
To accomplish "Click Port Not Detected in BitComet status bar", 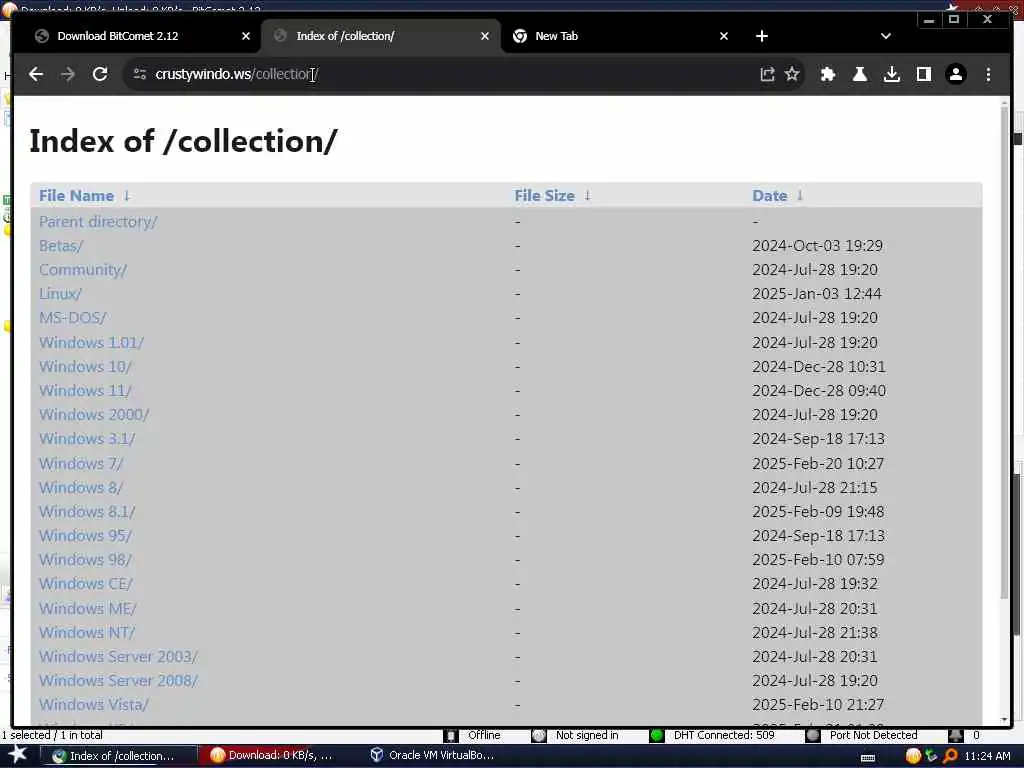I will (873, 735).
